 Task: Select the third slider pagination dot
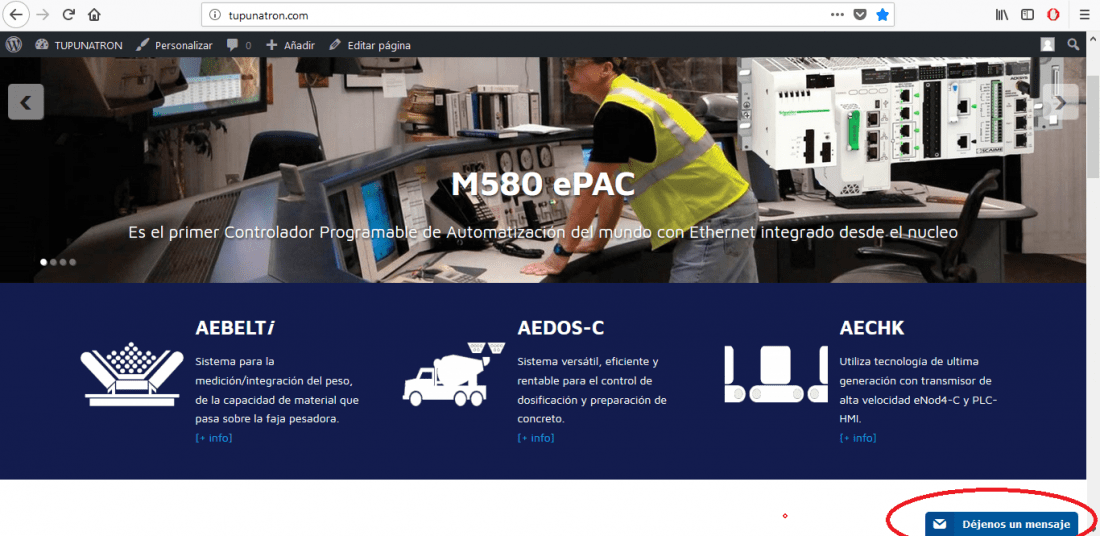pyautogui.click(x=63, y=262)
